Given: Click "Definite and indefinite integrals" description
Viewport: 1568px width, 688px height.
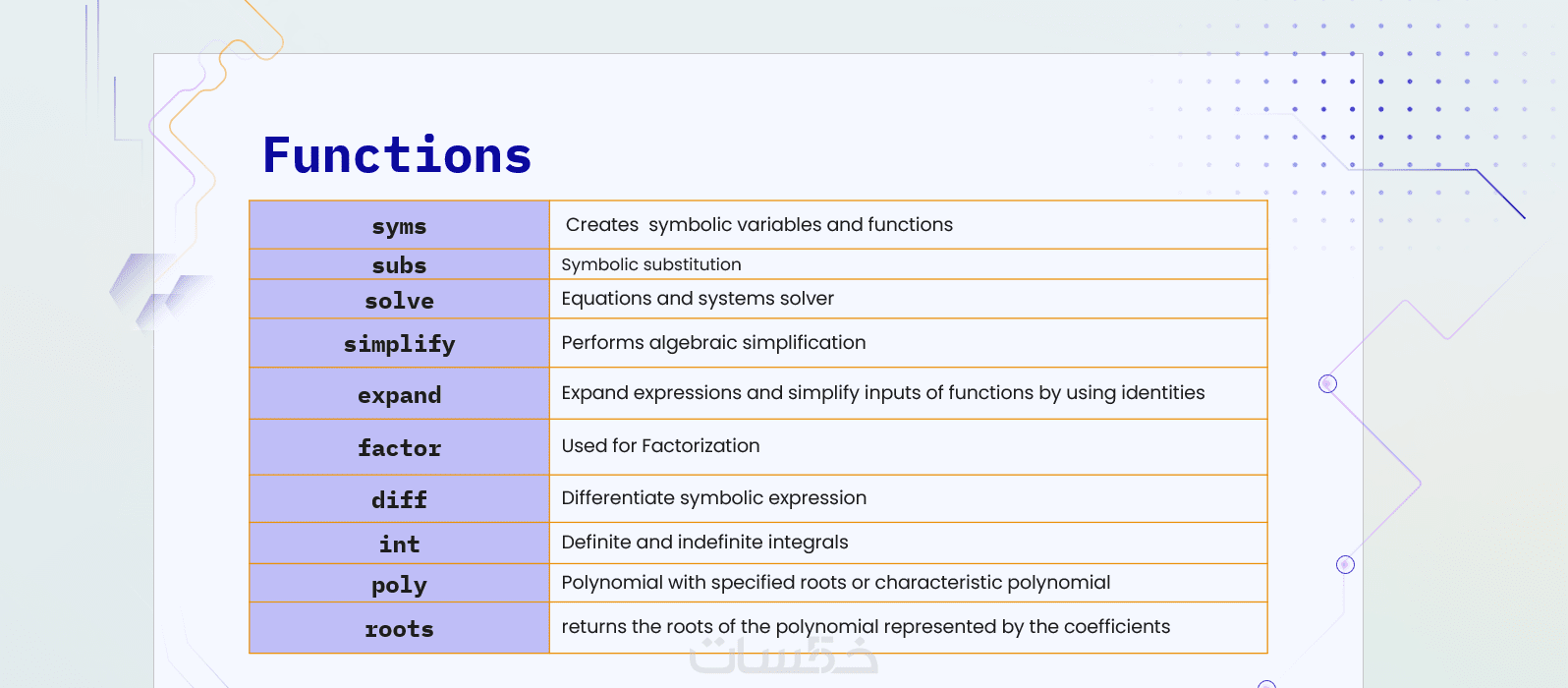Looking at the screenshot, I should point(704,543).
